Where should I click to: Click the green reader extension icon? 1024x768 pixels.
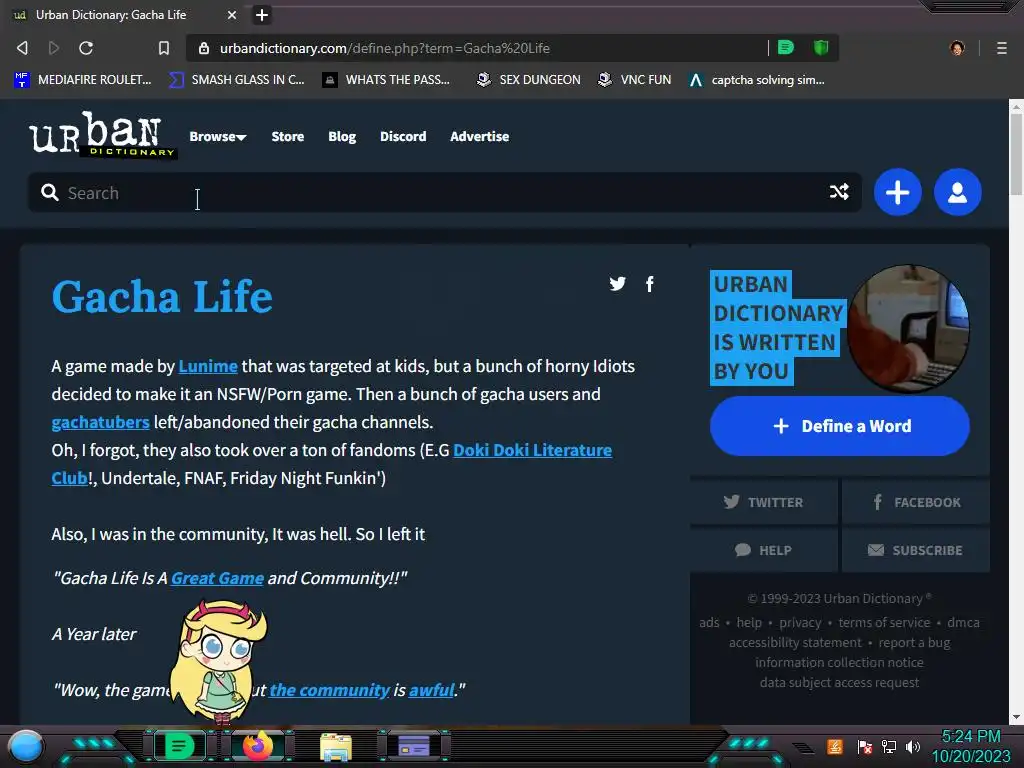[x=786, y=48]
